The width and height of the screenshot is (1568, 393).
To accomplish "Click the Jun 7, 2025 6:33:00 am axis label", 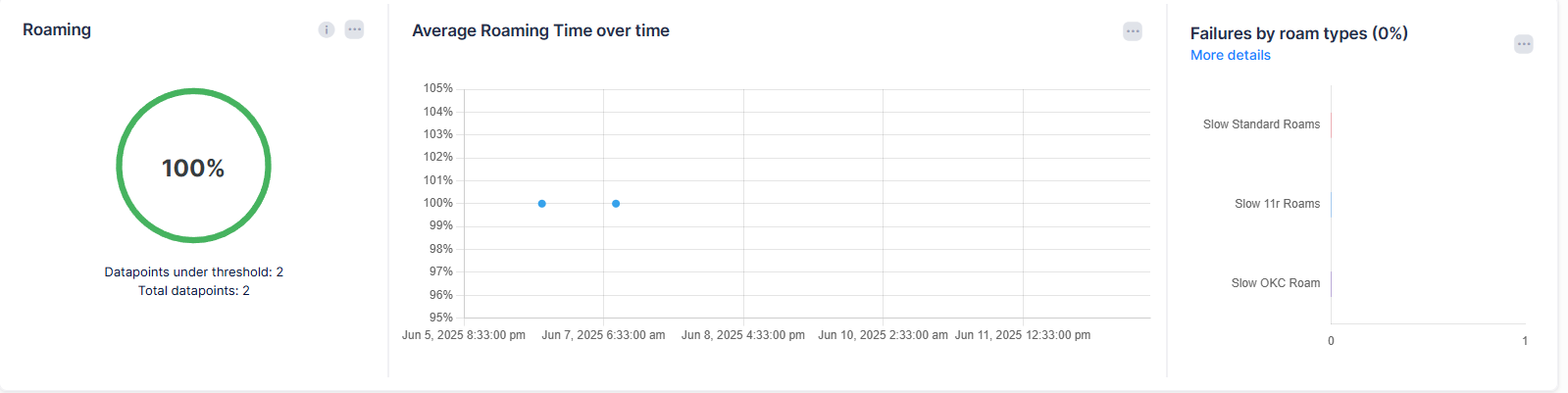I will tap(603, 335).
